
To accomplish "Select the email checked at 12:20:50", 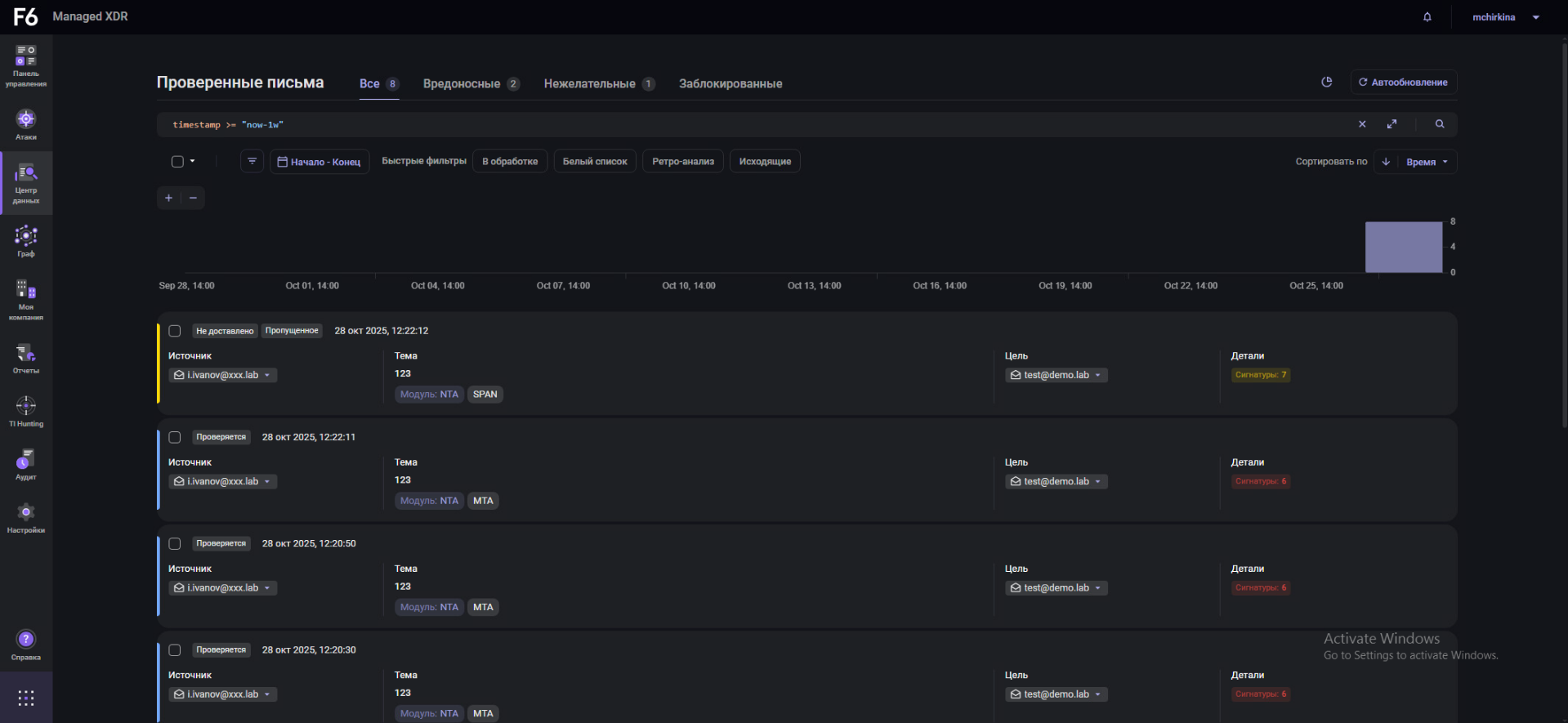I will click(175, 544).
